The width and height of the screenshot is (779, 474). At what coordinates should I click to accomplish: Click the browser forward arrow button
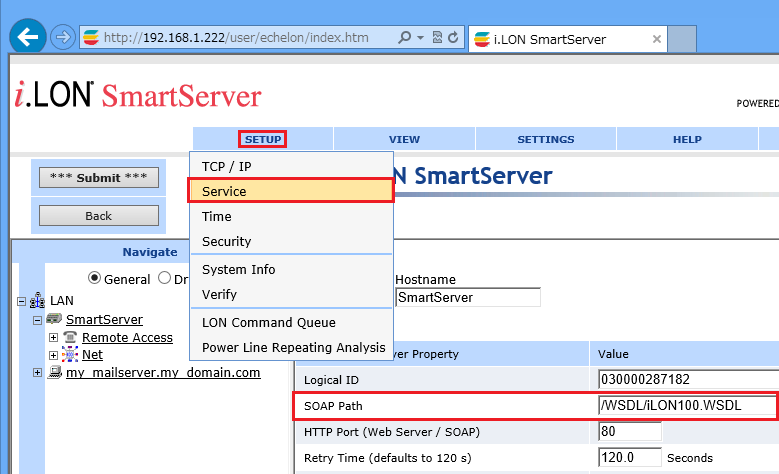point(61,38)
